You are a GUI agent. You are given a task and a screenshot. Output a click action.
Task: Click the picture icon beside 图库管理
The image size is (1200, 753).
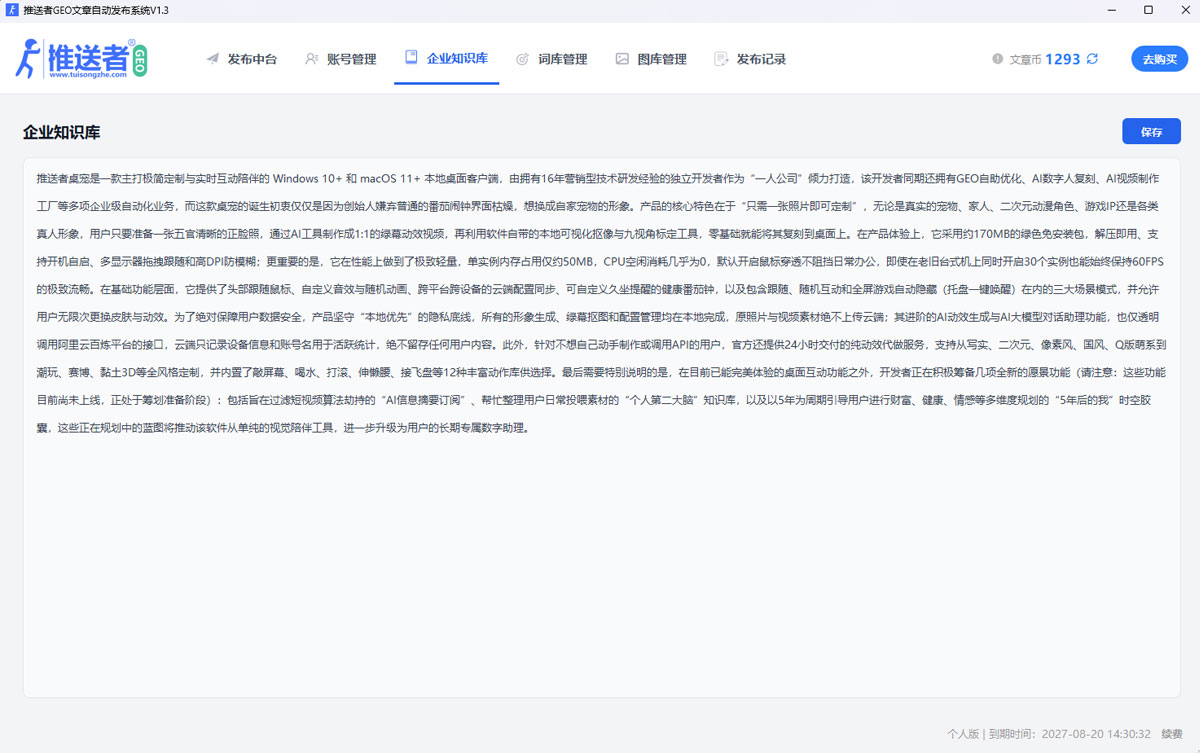tap(622, 59)
